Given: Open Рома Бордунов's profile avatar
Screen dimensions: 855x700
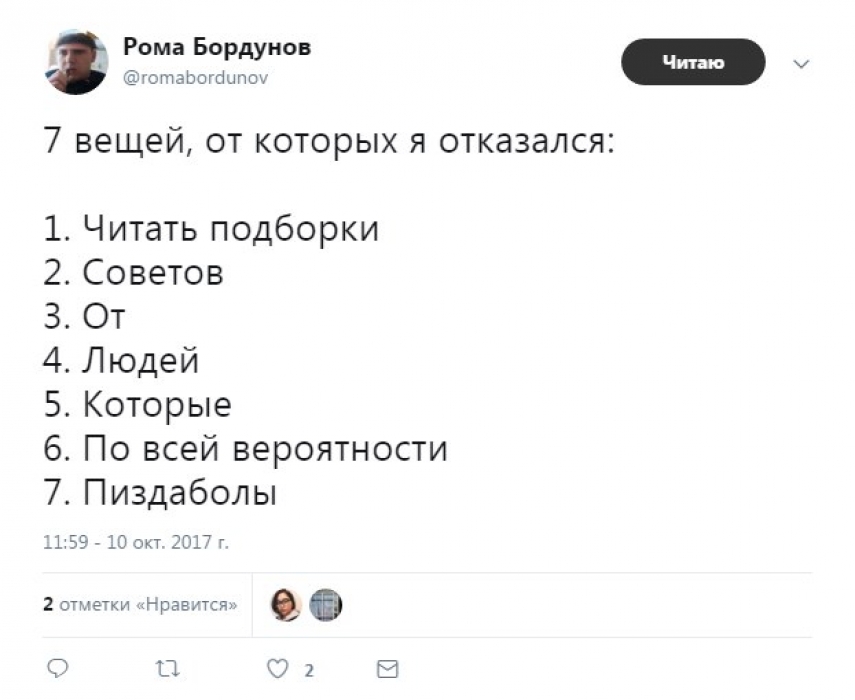Looking at the screenshot, I should pyautogui.click(x=76, y=62).
